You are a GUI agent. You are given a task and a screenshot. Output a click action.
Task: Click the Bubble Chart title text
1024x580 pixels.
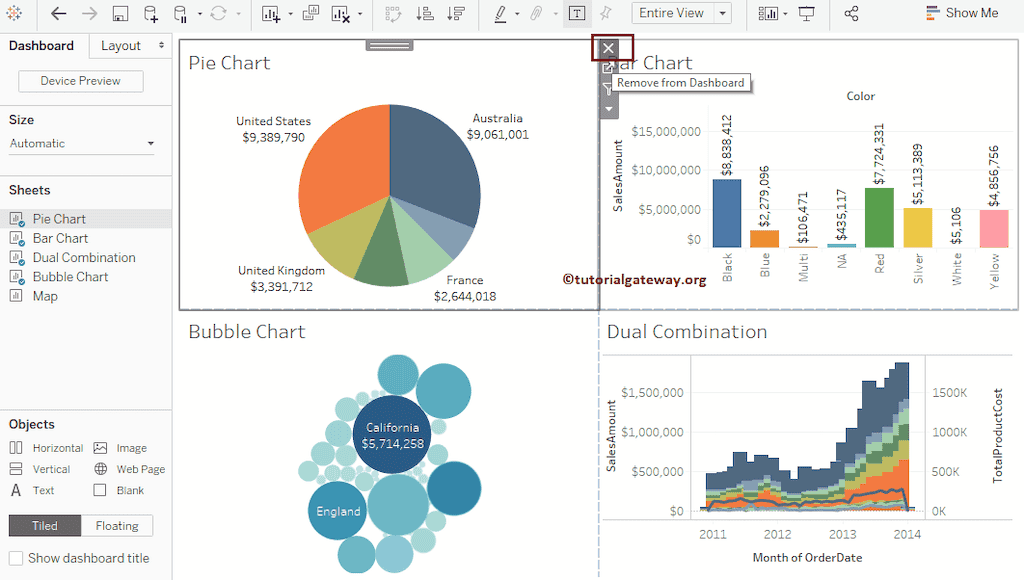247,332
